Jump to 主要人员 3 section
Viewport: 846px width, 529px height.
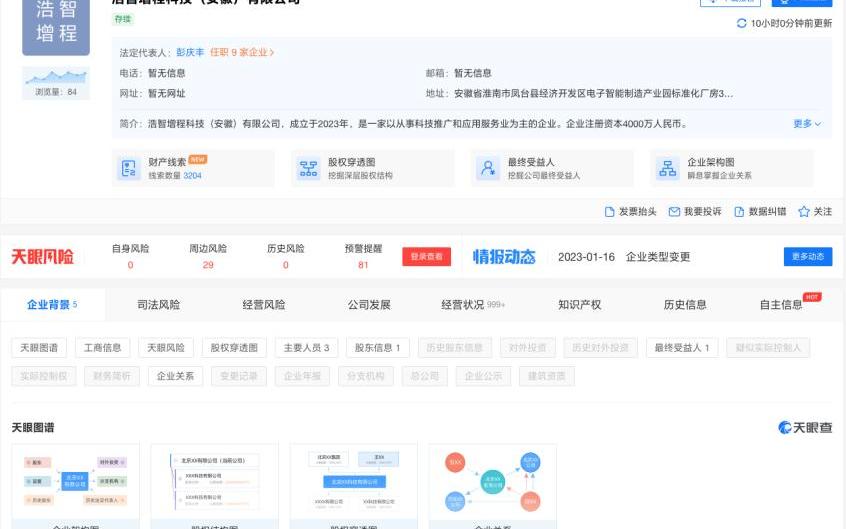pos(306,348)
